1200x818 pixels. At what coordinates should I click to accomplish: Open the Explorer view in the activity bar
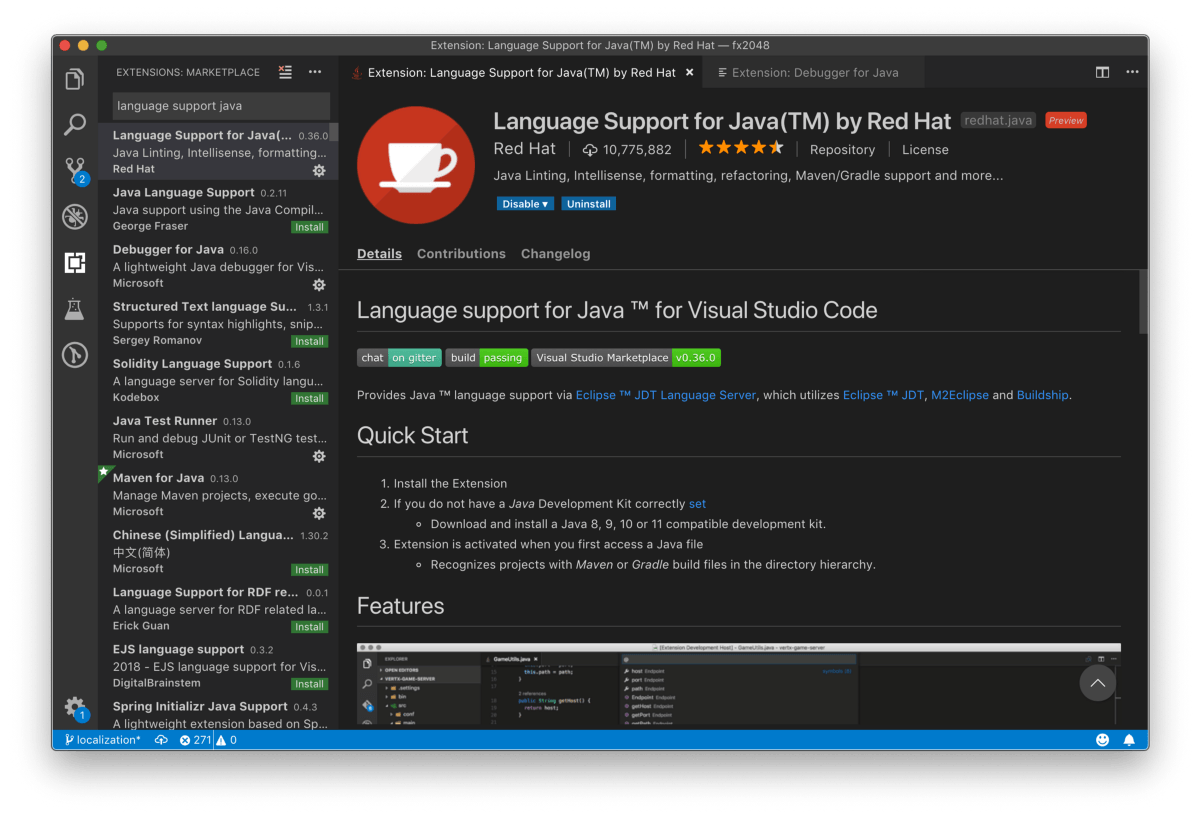(x=75, y=78)
